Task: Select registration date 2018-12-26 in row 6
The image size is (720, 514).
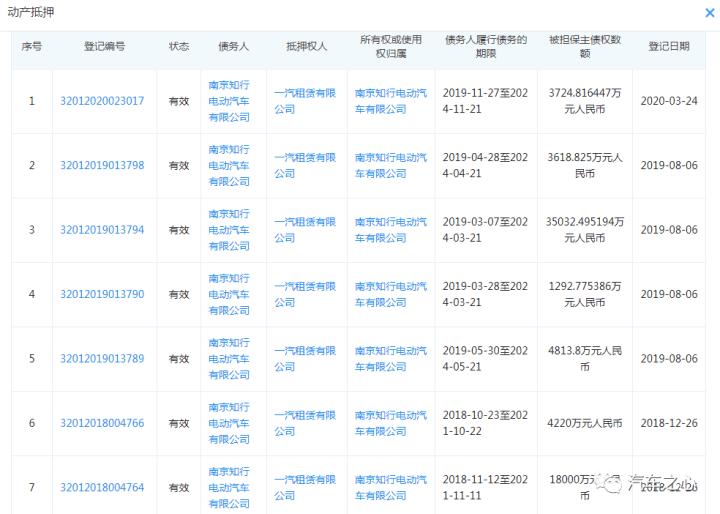Action: tap(669, 423)
